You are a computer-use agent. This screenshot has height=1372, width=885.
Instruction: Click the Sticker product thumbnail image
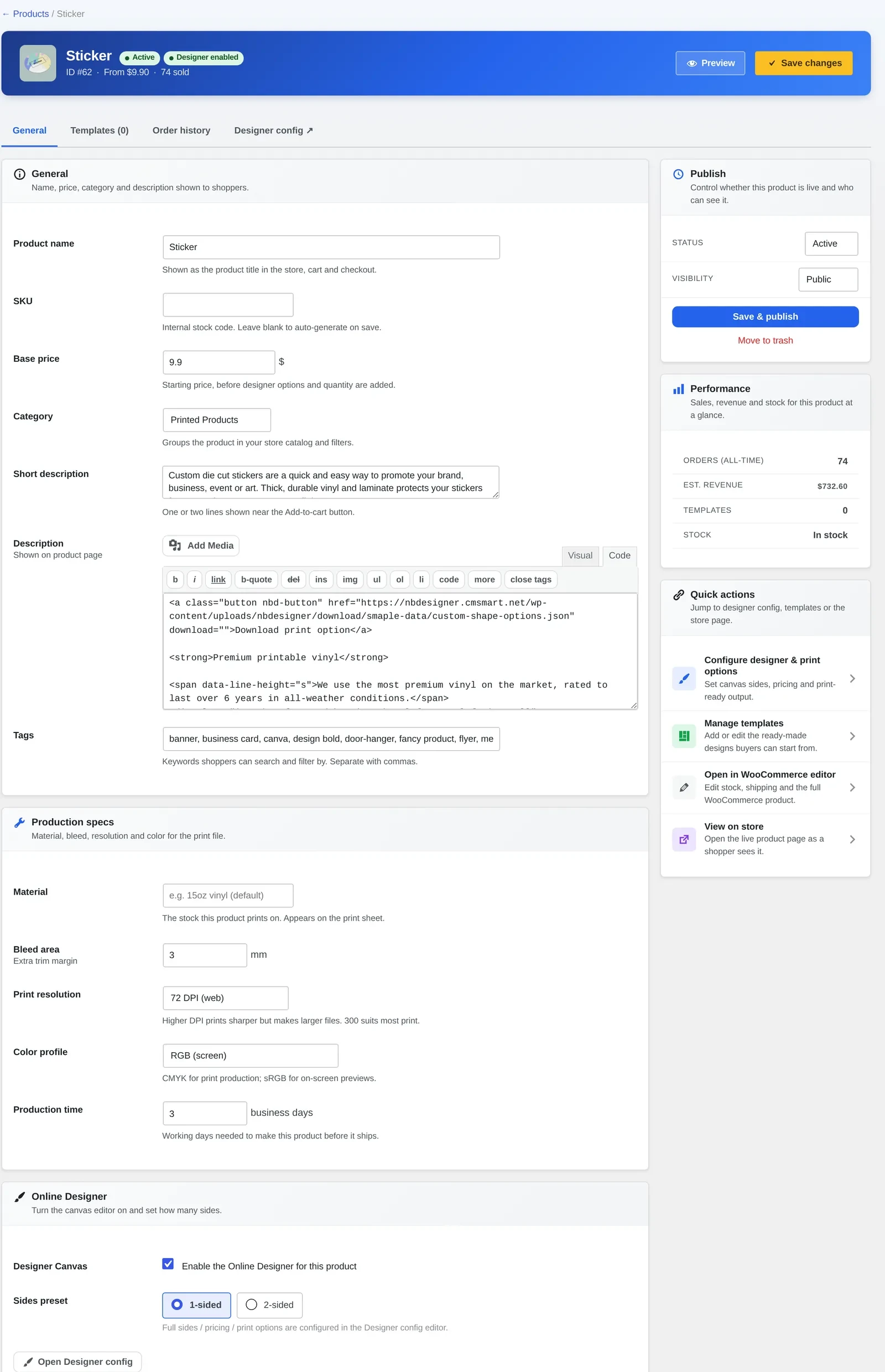38,63
